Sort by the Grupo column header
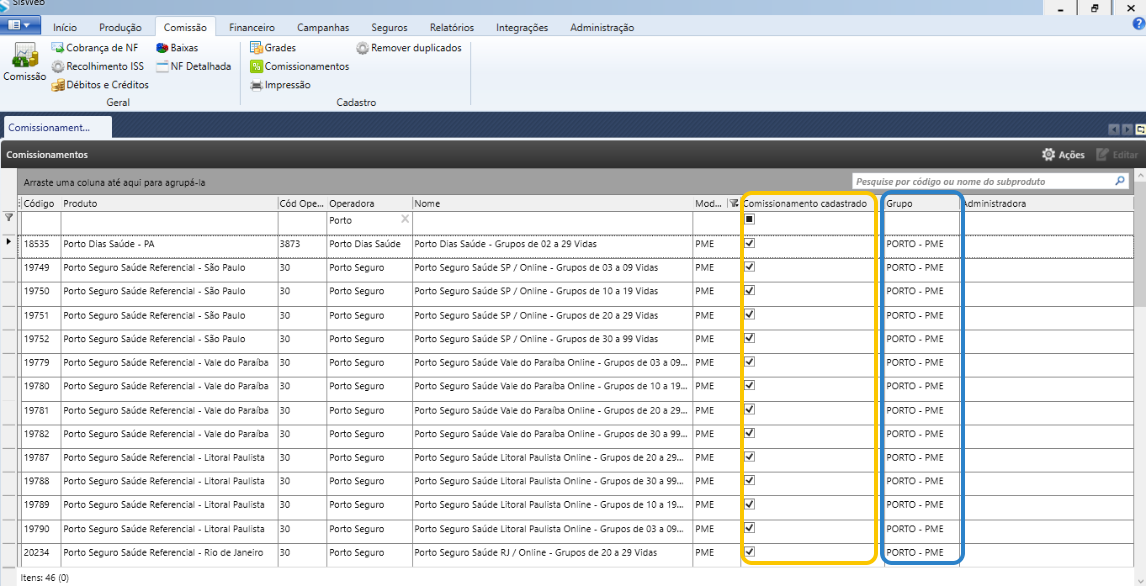The width and height of the screenshot is (1146, 586). coord(921,204)
